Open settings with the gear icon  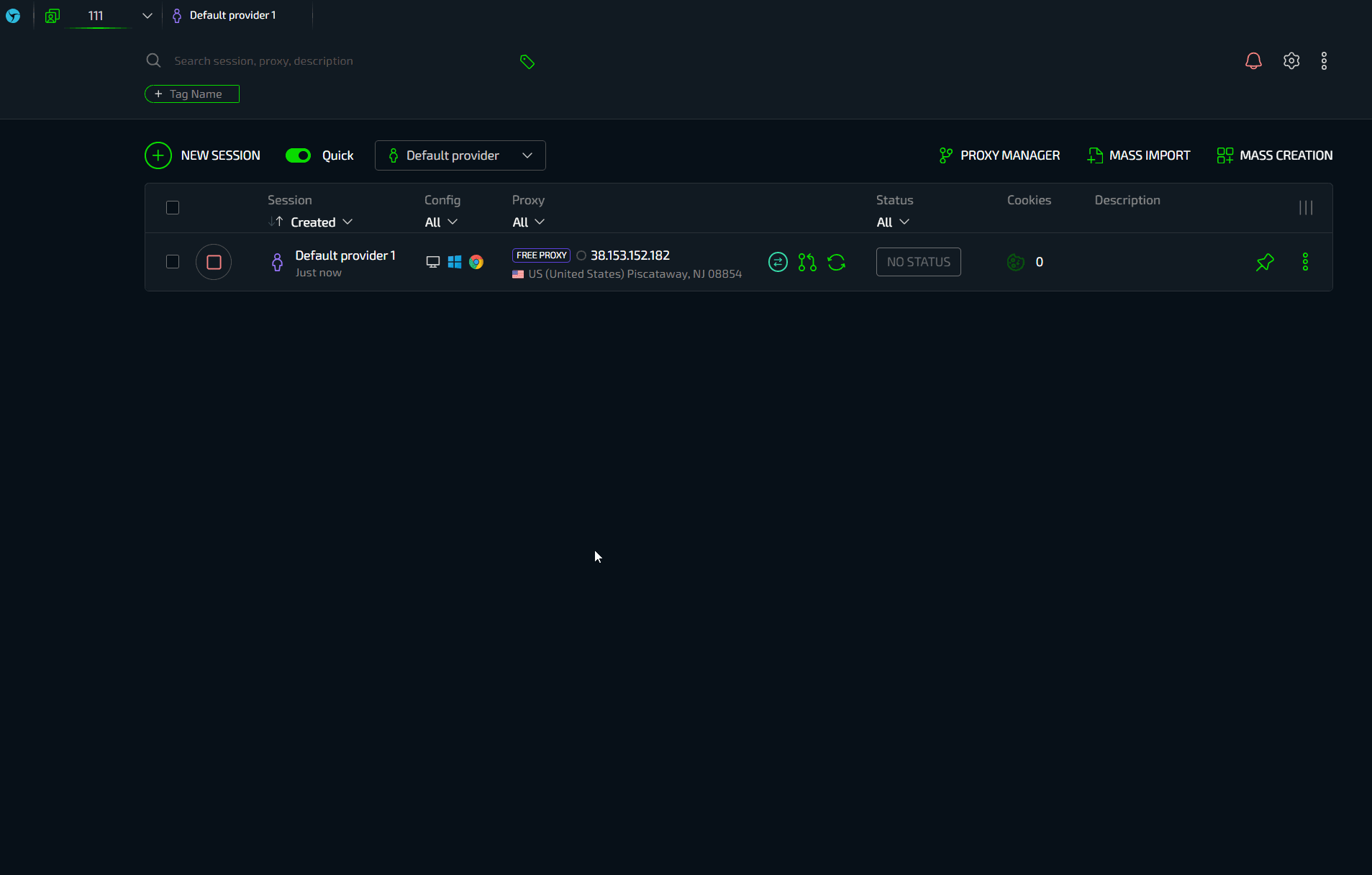pos(1291,61)
